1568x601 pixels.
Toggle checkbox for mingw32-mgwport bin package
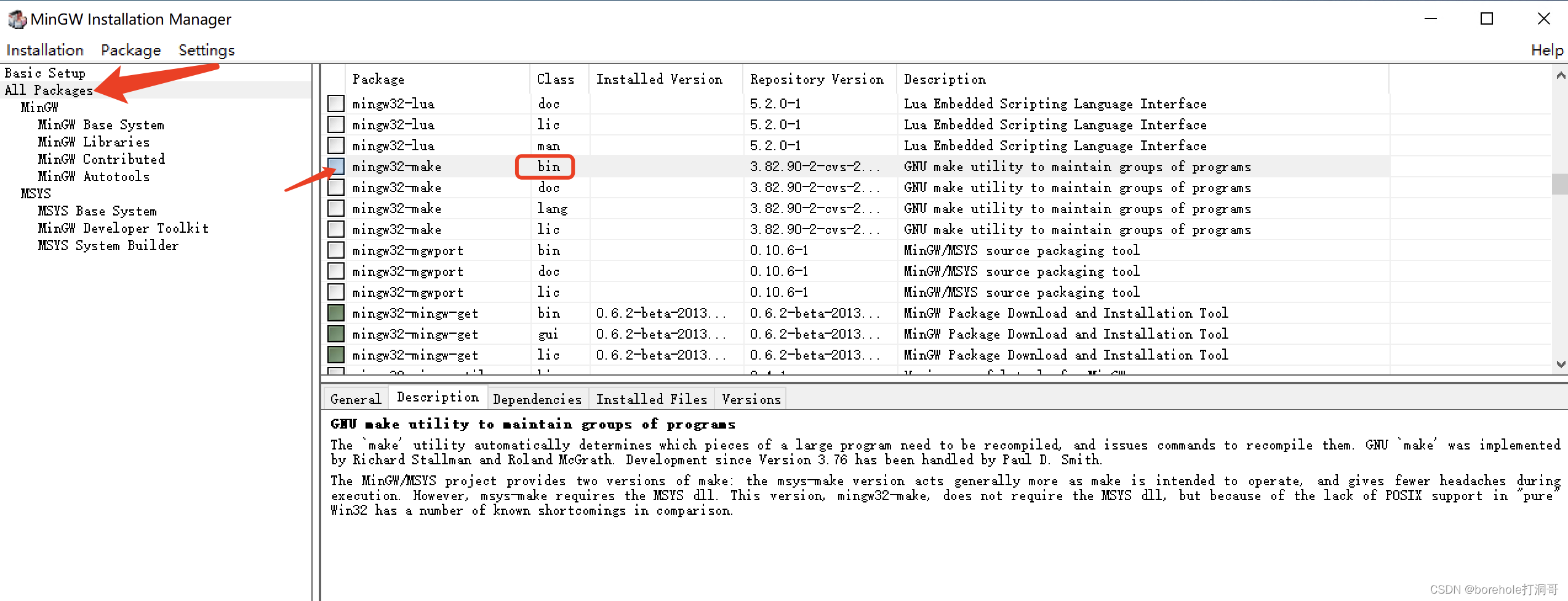click(336, 251)
